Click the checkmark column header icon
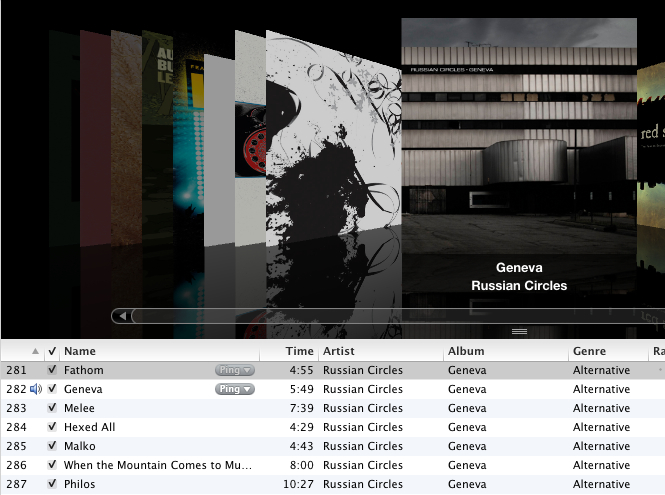665x495 pixels. (52, 351)
